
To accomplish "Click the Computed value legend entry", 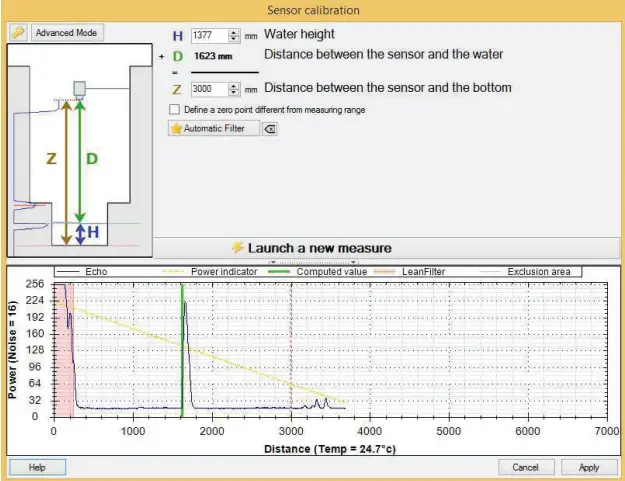I will click(318, 272).
